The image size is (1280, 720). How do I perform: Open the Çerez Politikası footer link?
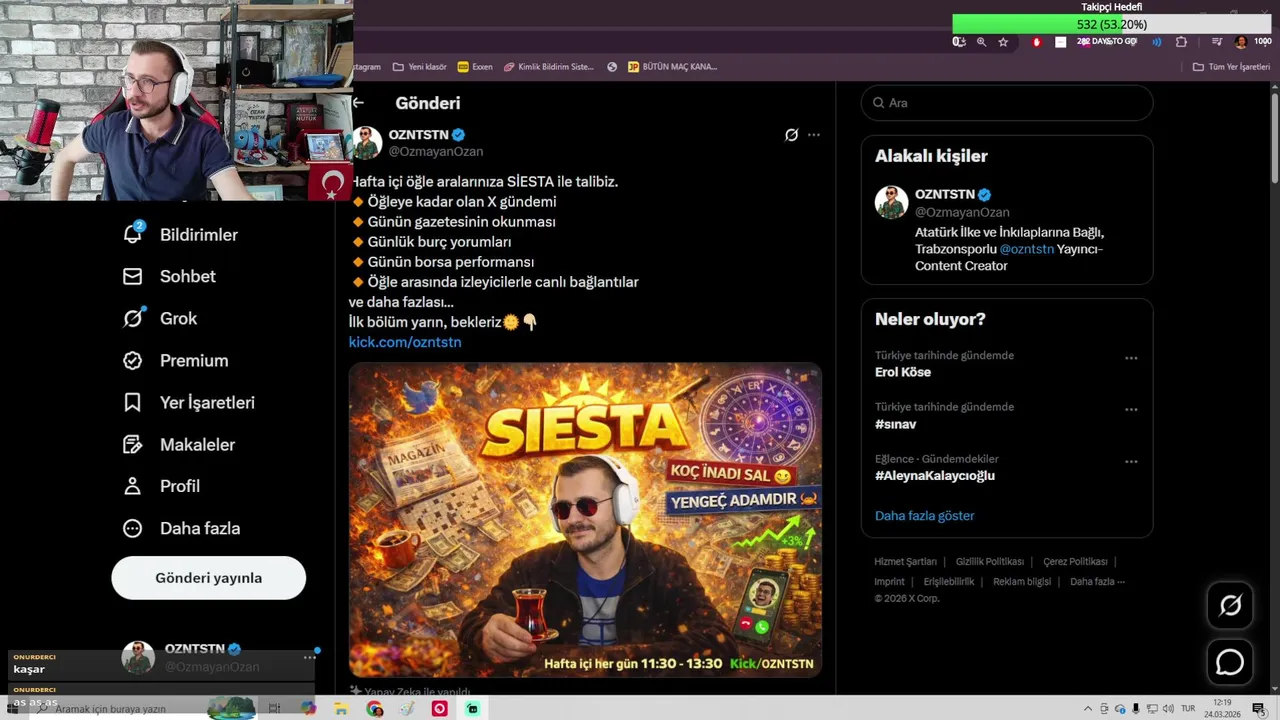(1075, 561)
